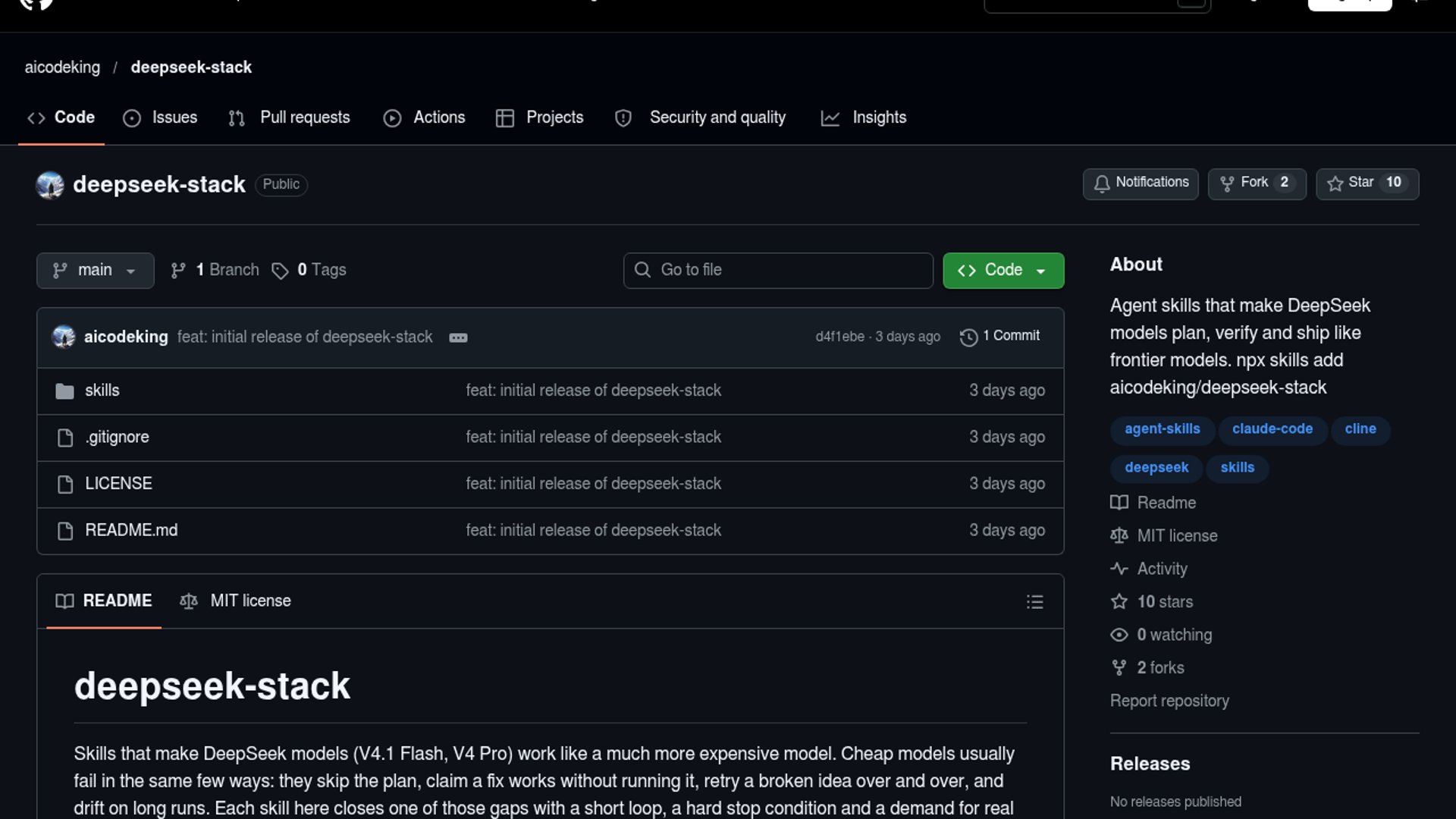Open the claude-code topic tag
The height and width of the screenshot is (819, 1456).
(1272, 429)
